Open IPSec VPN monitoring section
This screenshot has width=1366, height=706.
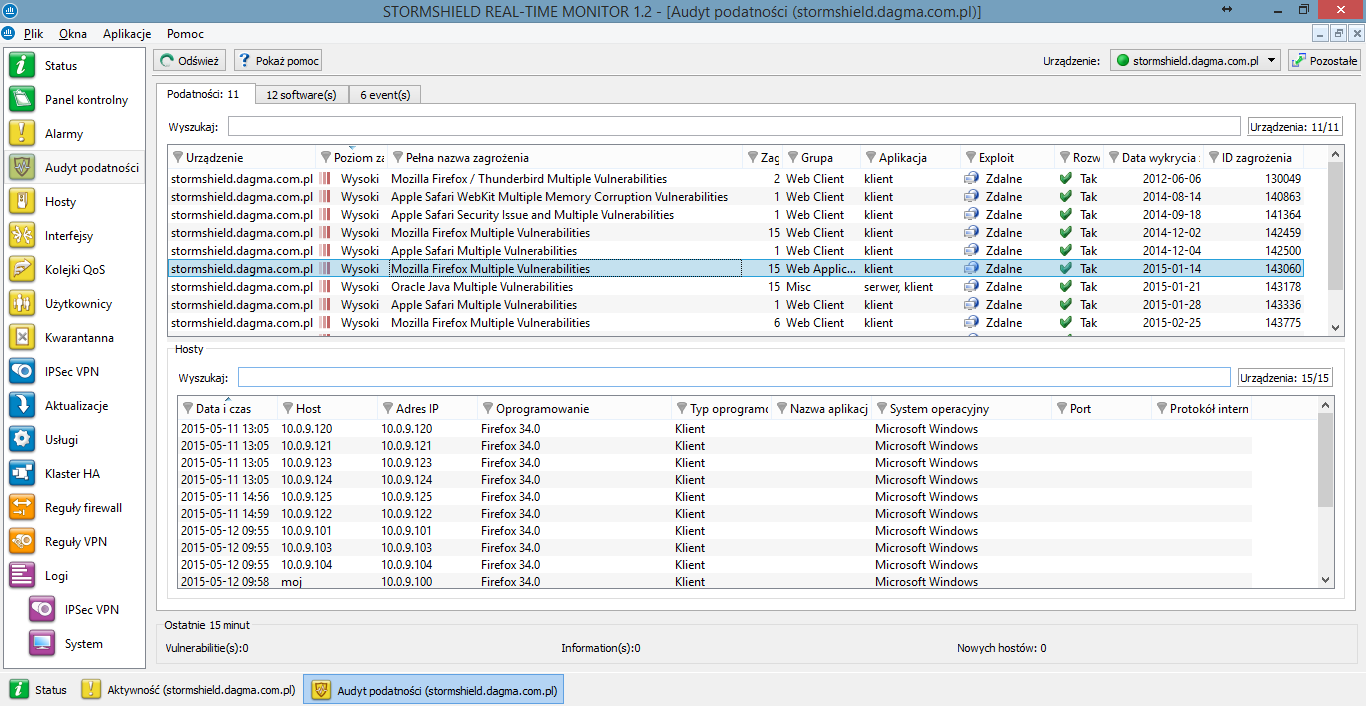(x=75, y=372)
